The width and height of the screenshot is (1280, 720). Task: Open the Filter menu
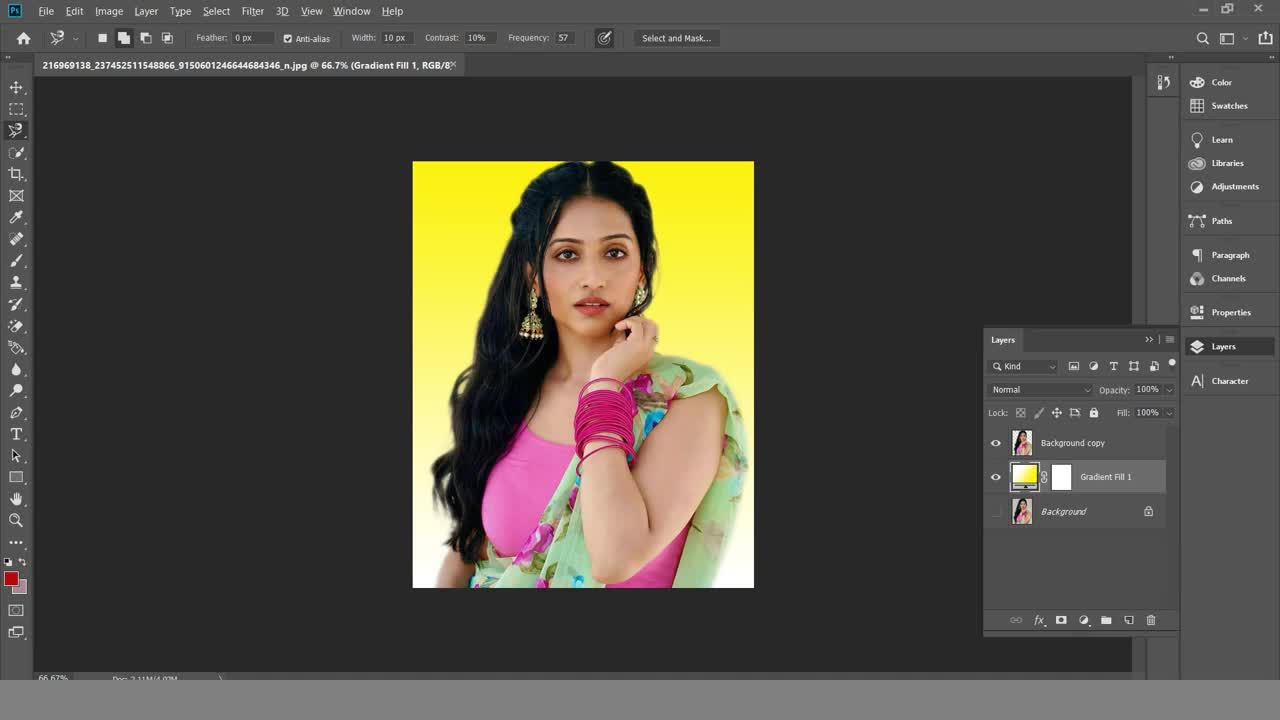[253, 11]
